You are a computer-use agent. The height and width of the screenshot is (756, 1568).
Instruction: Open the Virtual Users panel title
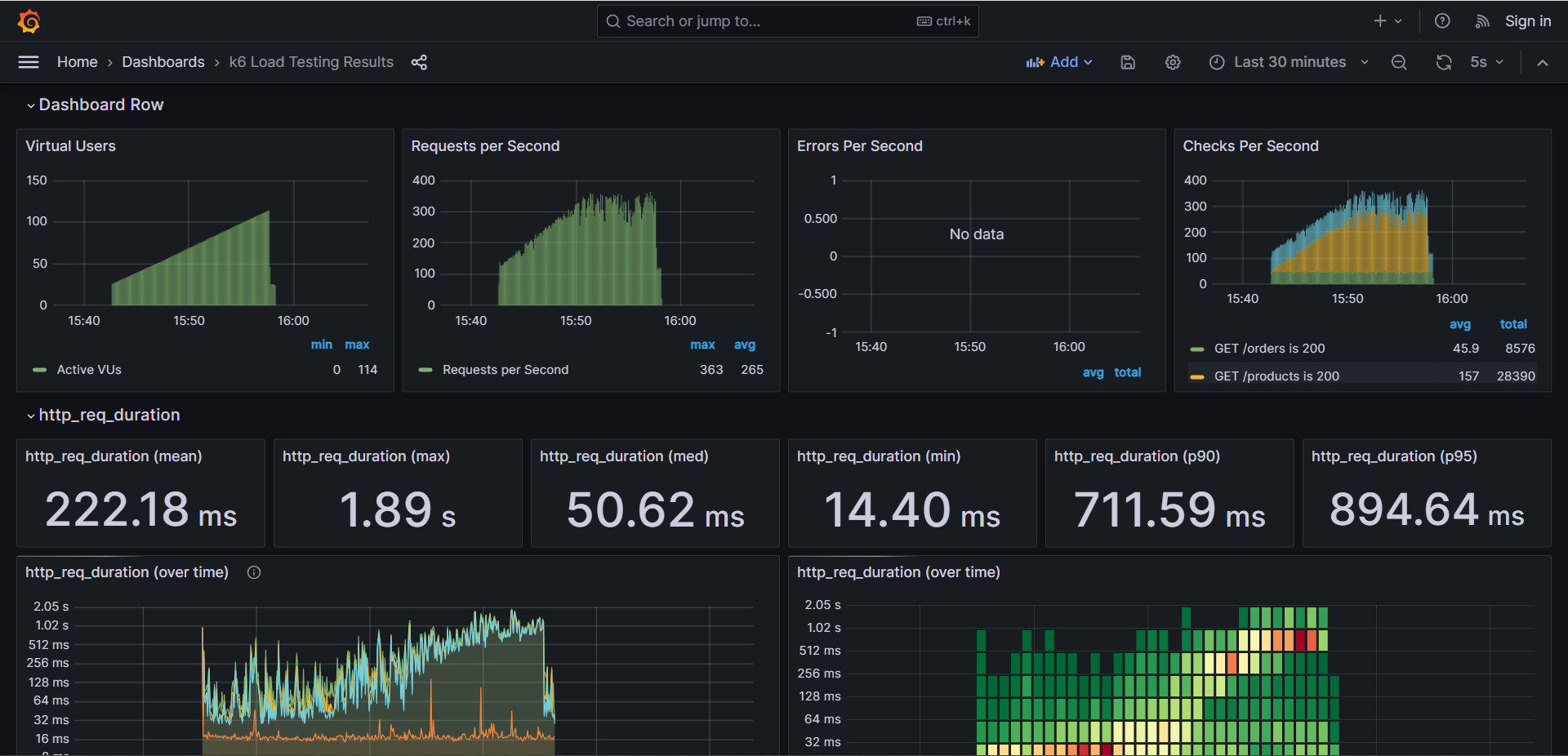pos(70,146)
